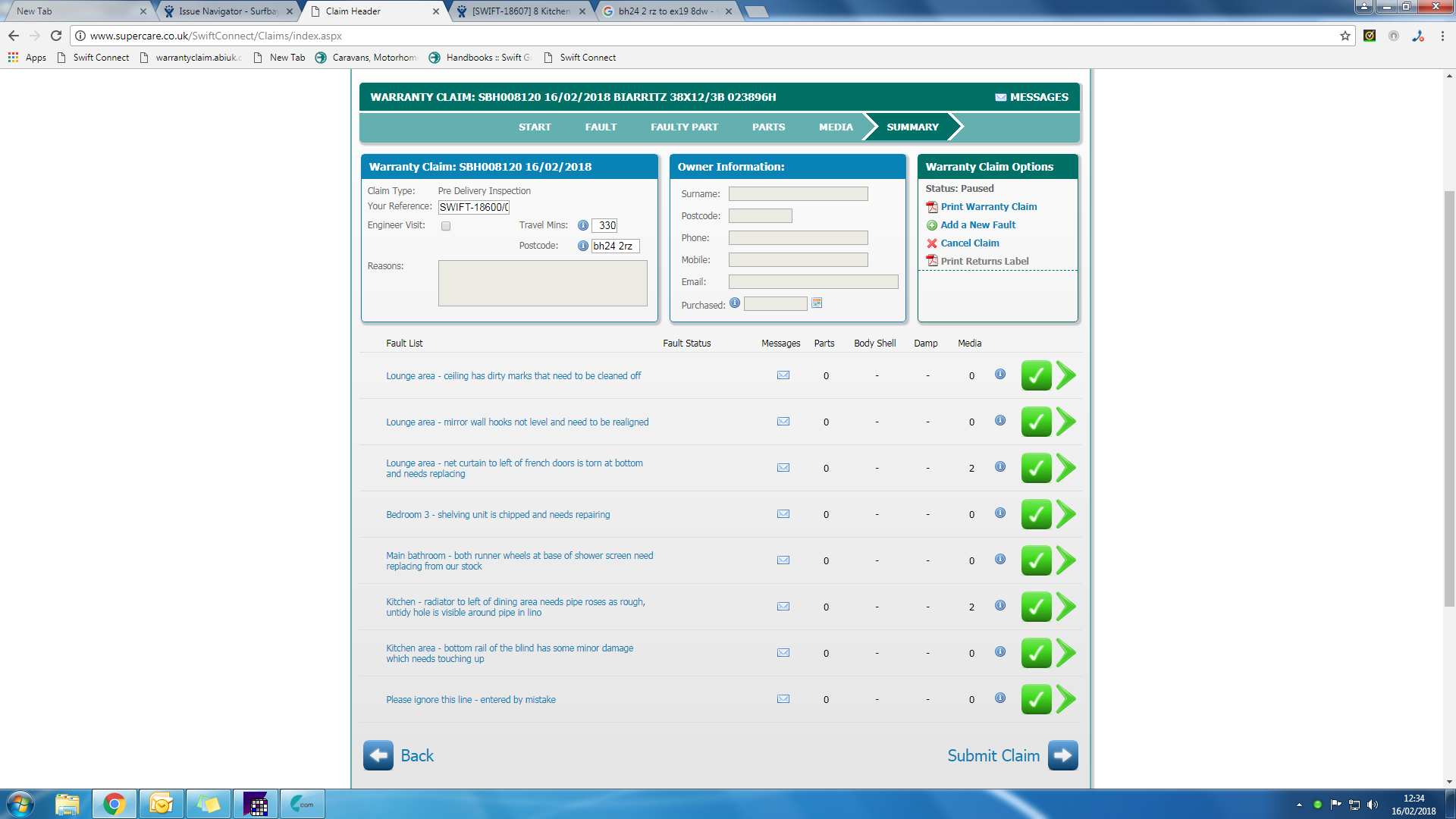The width and height of the screenshot is (1456, 819).
Task: Expand kitchen radiator fault using green chevron
Action: tap(1066, 607)
